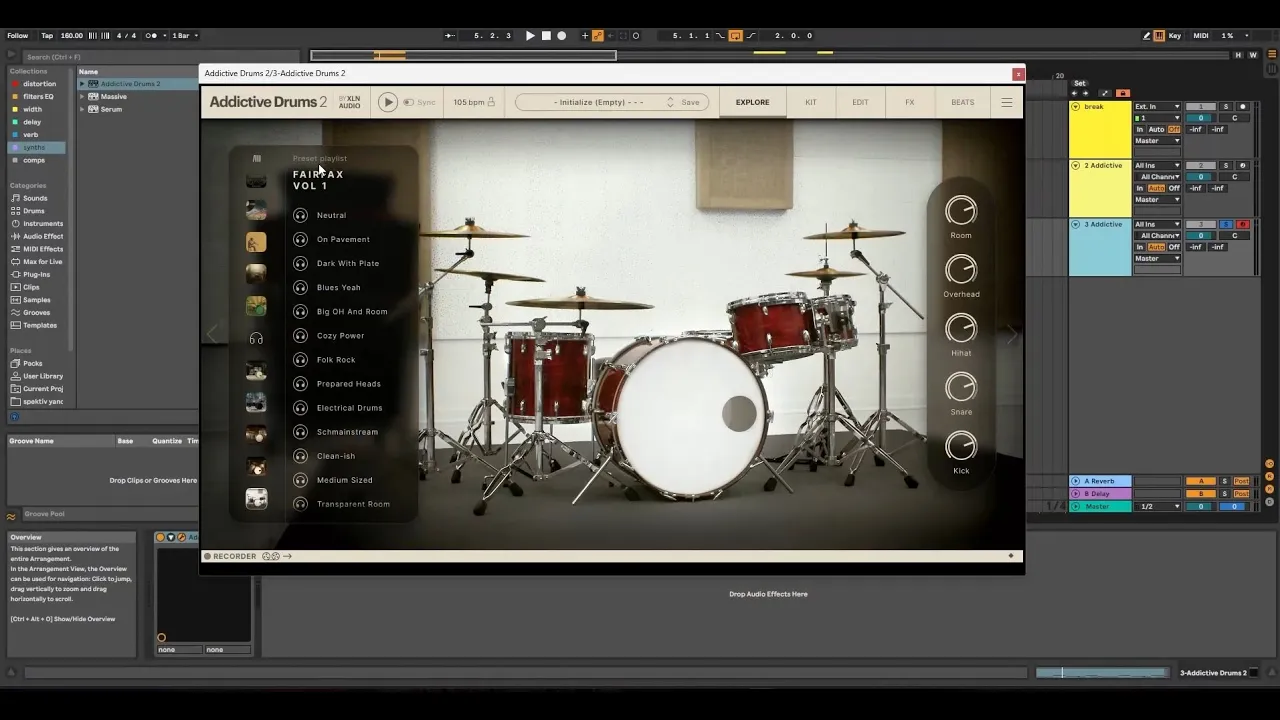
Task: Select the Medium Sized preset
Action: pos(345,480)
